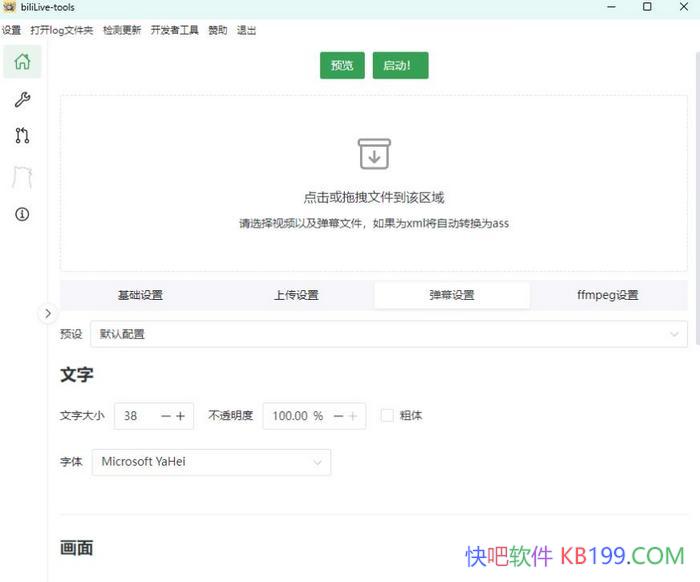Open the home page sidebar icon
This screenshot has width=700, height=582.
click(22, 62)
